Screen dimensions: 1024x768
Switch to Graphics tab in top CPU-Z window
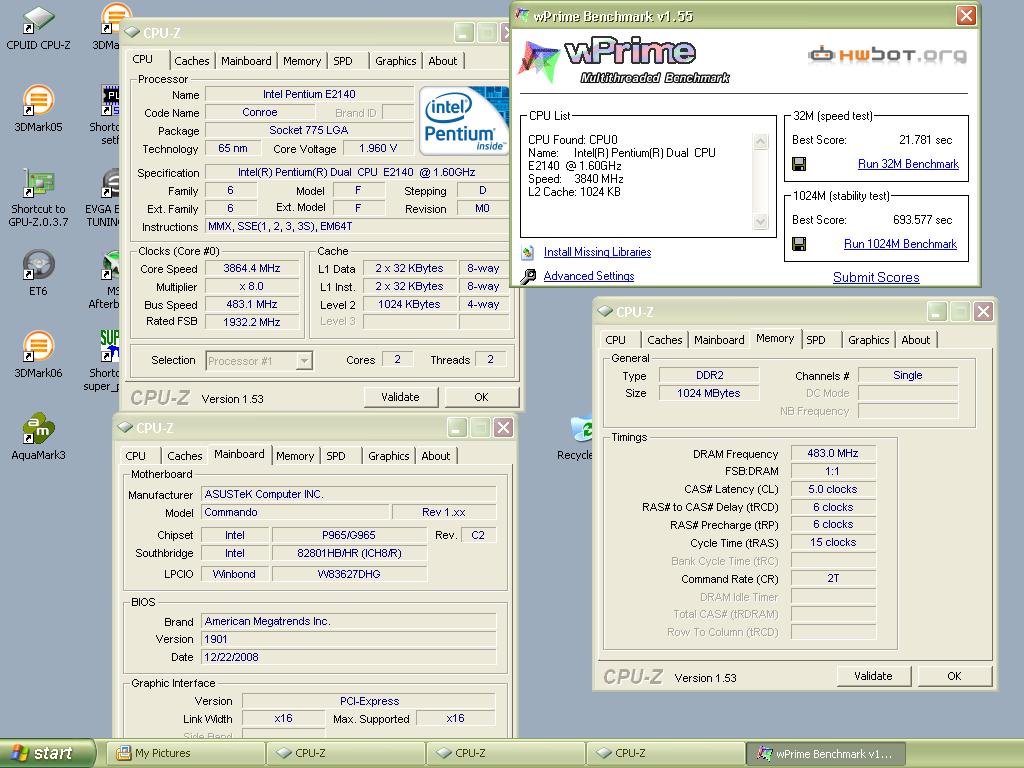[395, 61]
